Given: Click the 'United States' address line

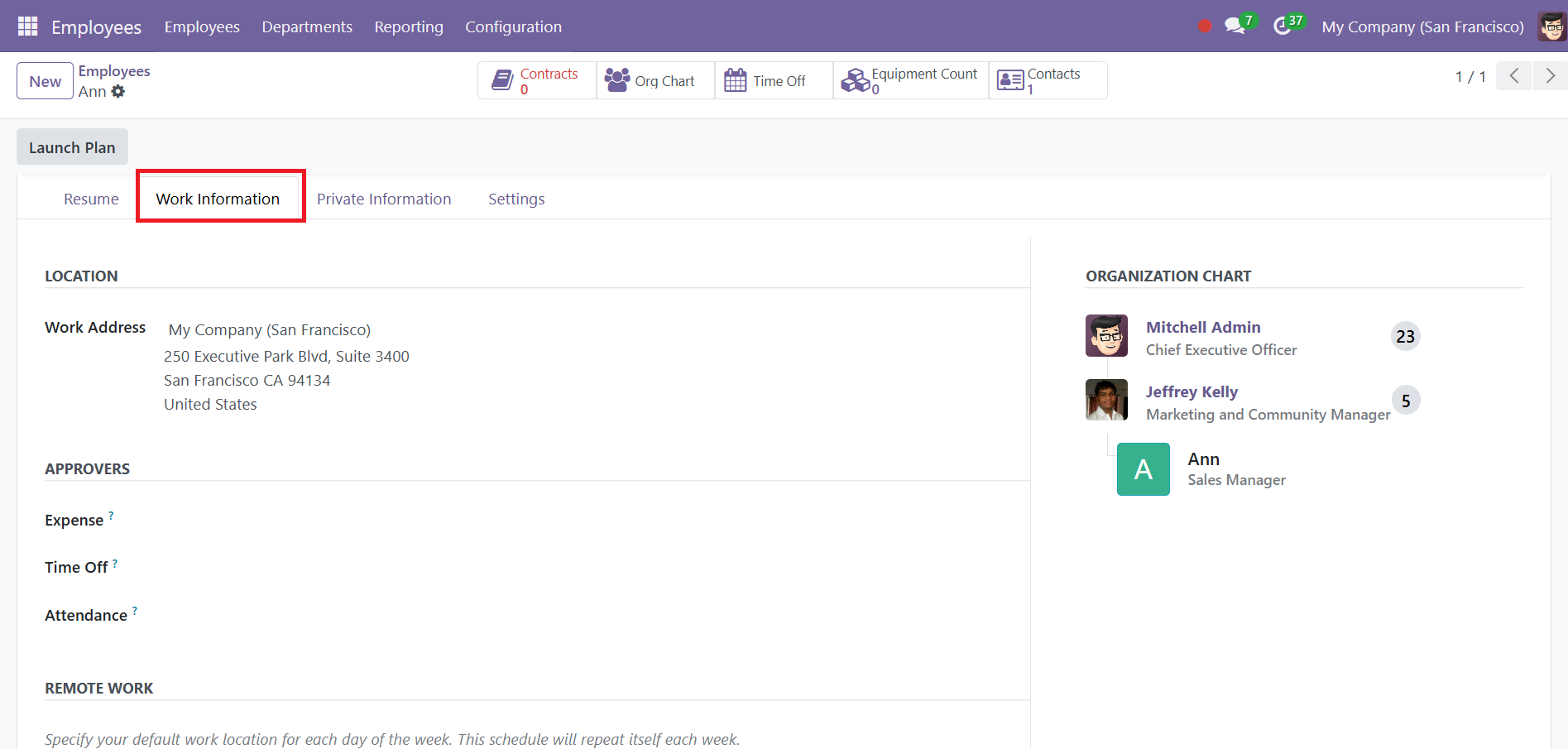Looking at the screenshot, I should click(210, 404).
